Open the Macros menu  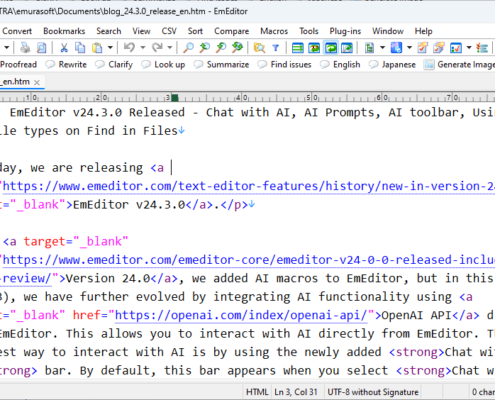pyautogui.click(x=274, y=31)
